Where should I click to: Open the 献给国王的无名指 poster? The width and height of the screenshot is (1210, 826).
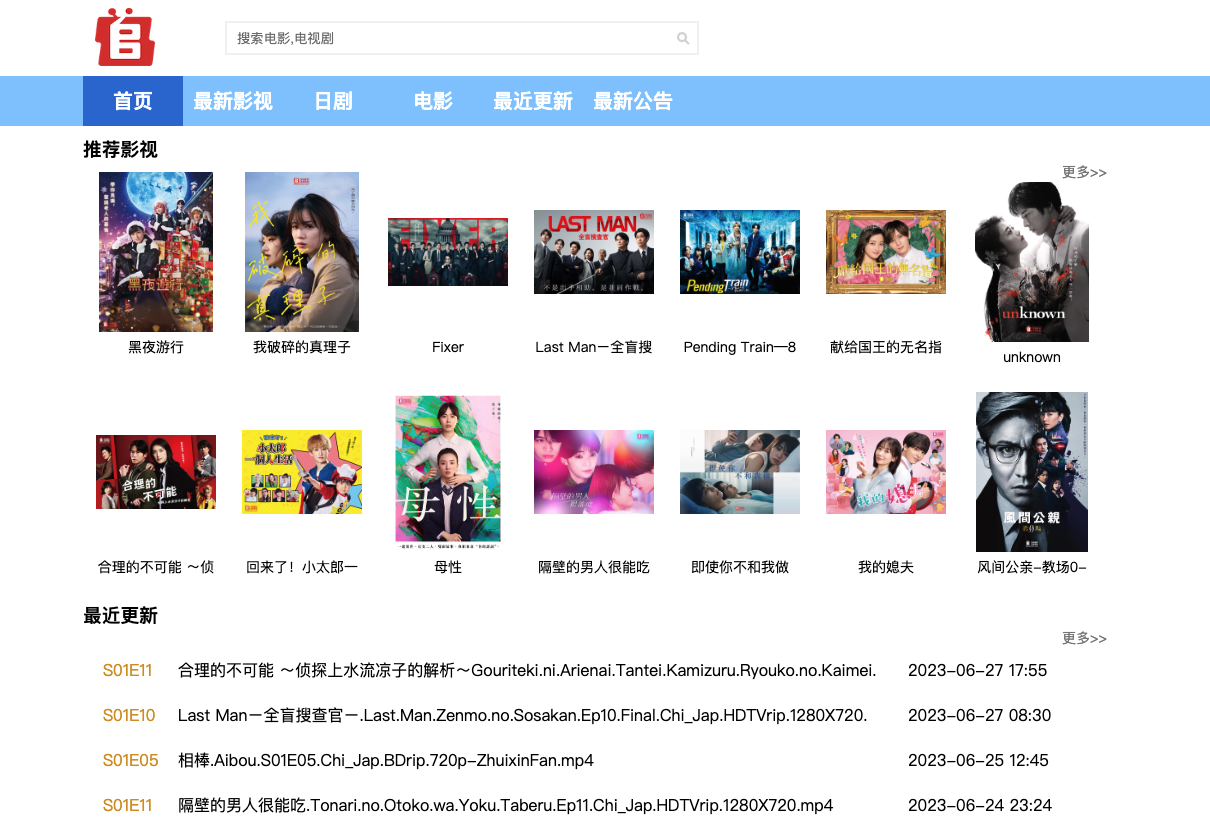point(886,252)
